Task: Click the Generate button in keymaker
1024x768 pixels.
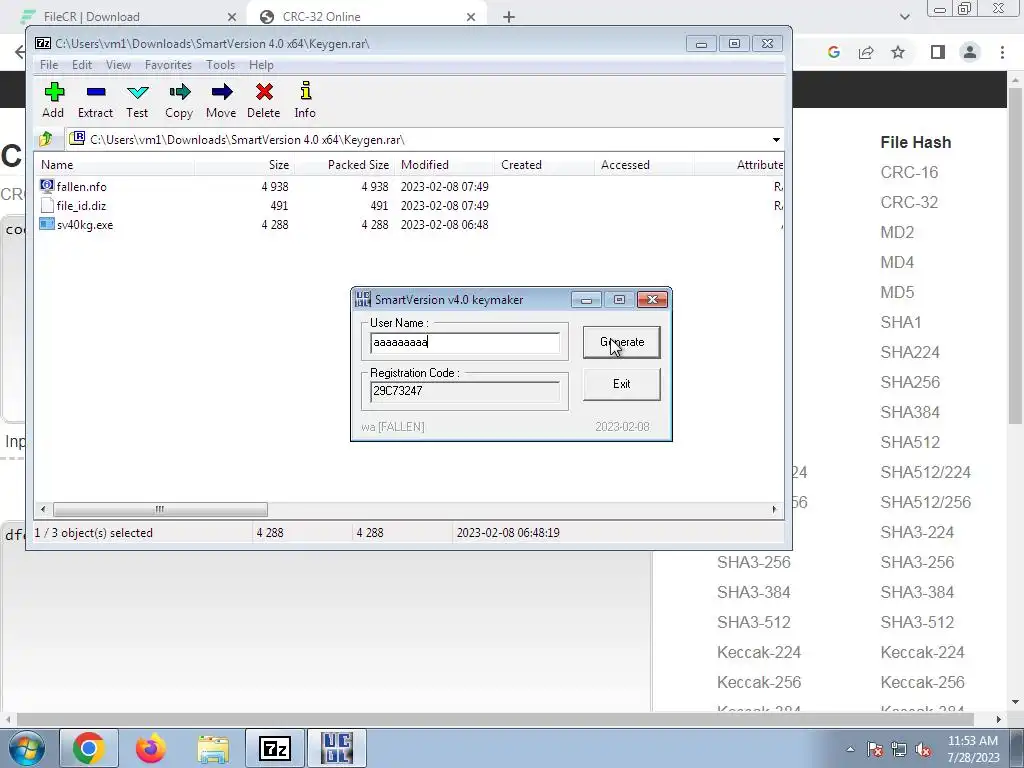Action: pos(622,342)
